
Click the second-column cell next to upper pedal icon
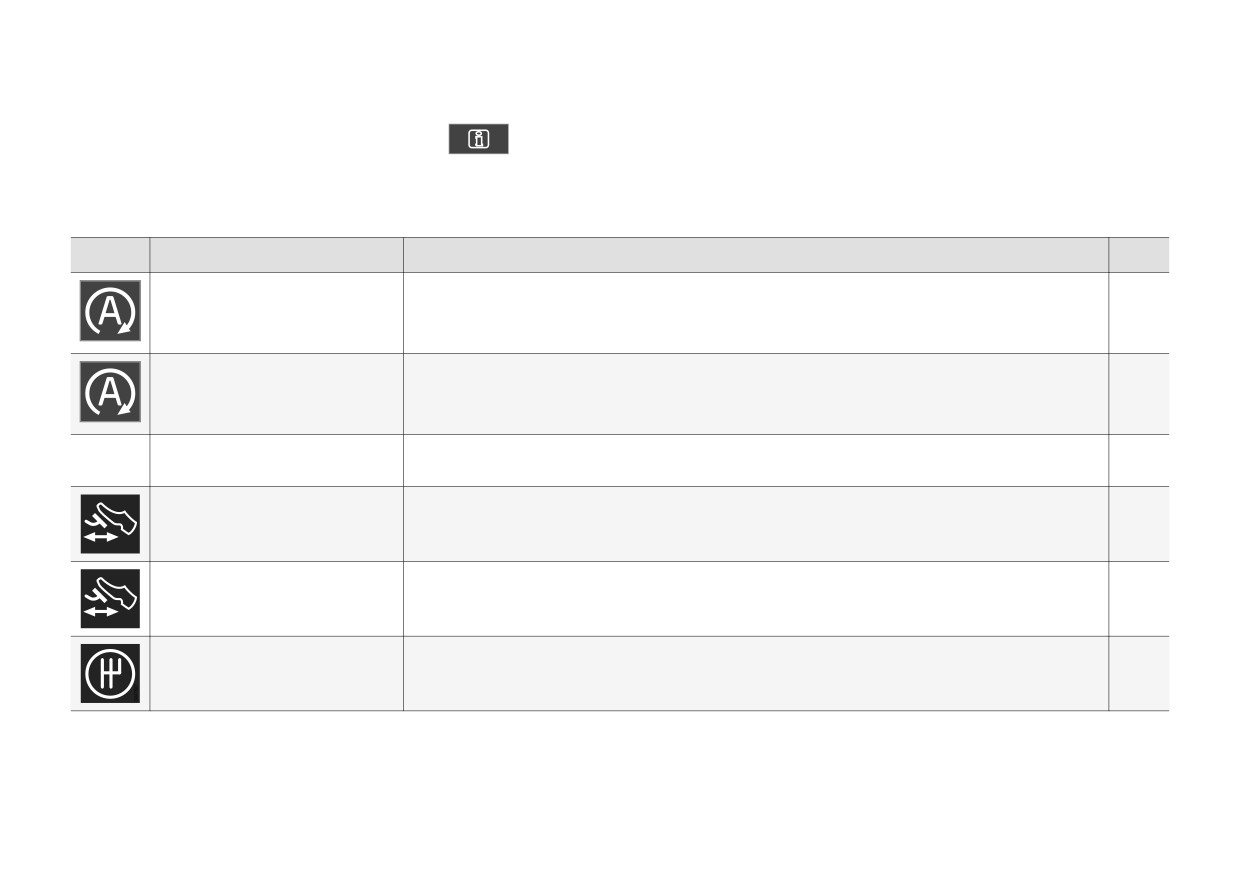[x=277, y=524]
